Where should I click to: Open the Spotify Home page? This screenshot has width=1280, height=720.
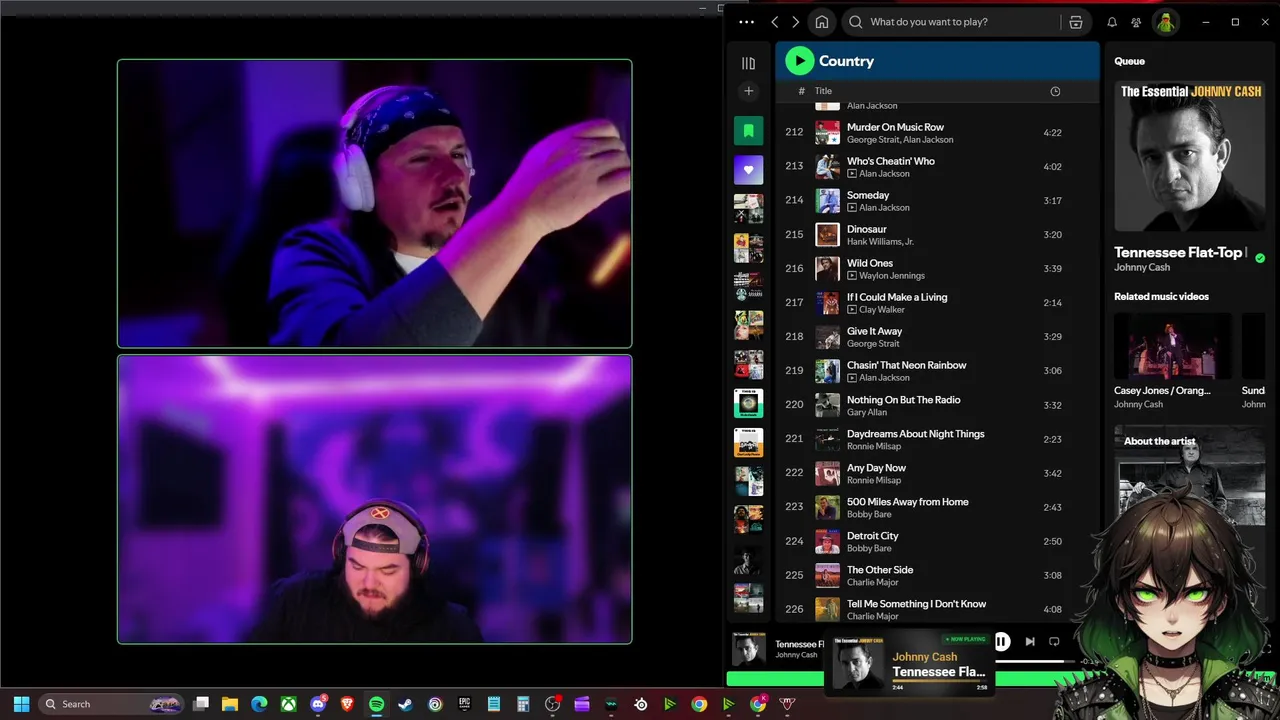(x=822, y=22)
